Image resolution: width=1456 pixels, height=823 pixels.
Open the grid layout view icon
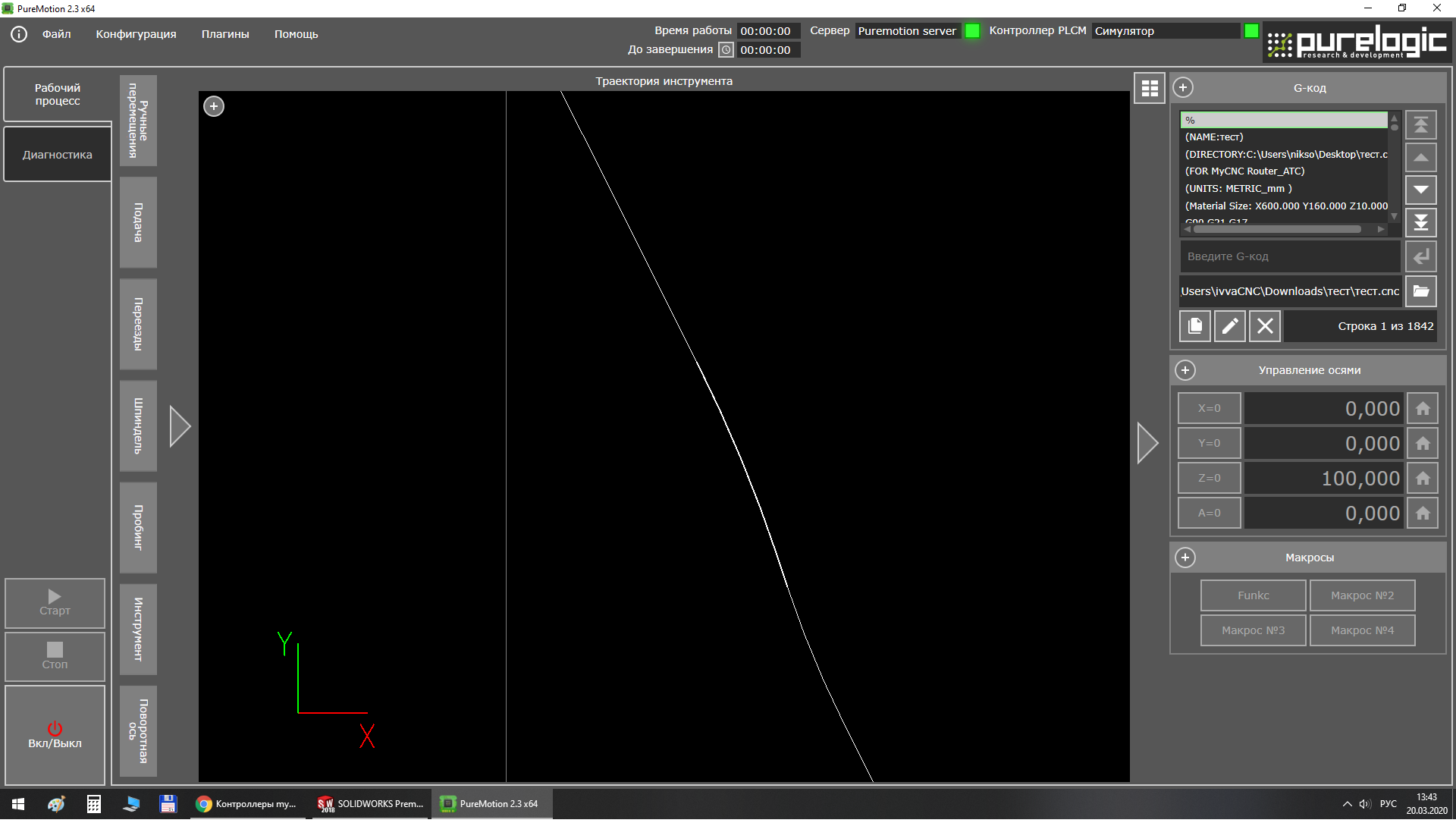(x=1149, y=89)
